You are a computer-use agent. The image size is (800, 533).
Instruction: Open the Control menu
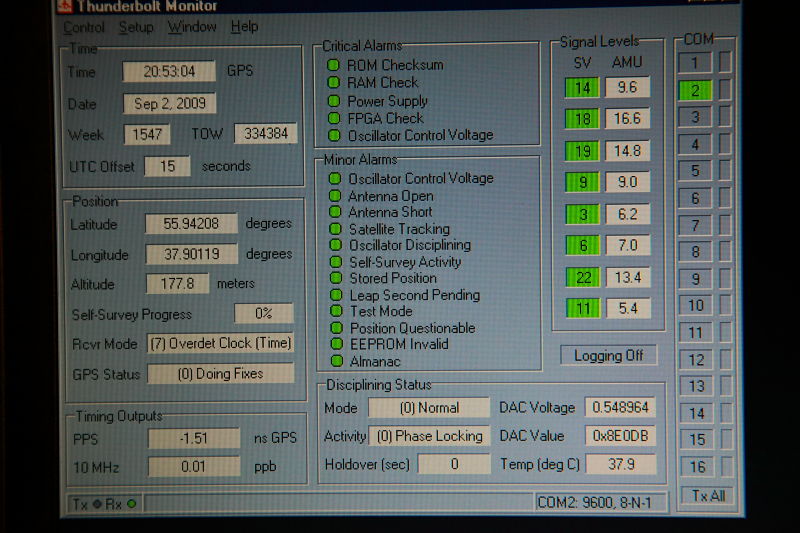[84, 27]
